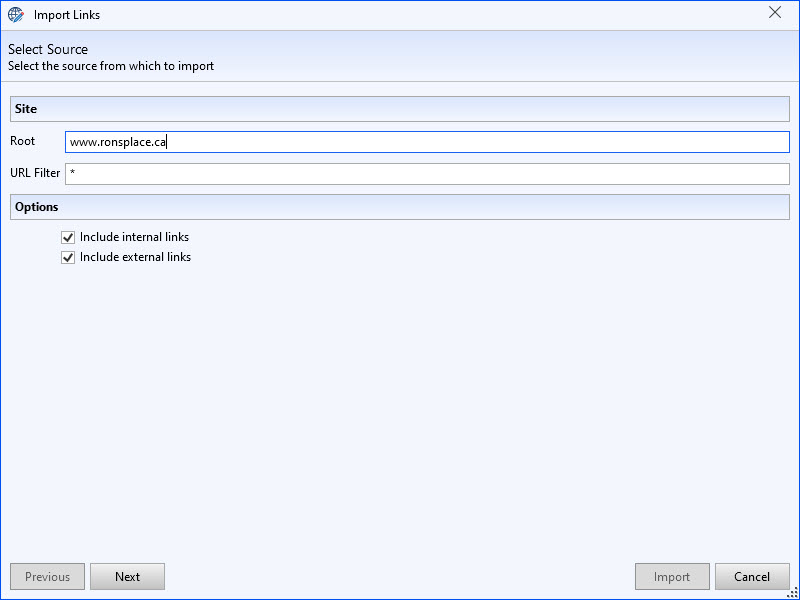Close the Import Links dialog window
The image size is (800, 600).
(x=775, y=13)
